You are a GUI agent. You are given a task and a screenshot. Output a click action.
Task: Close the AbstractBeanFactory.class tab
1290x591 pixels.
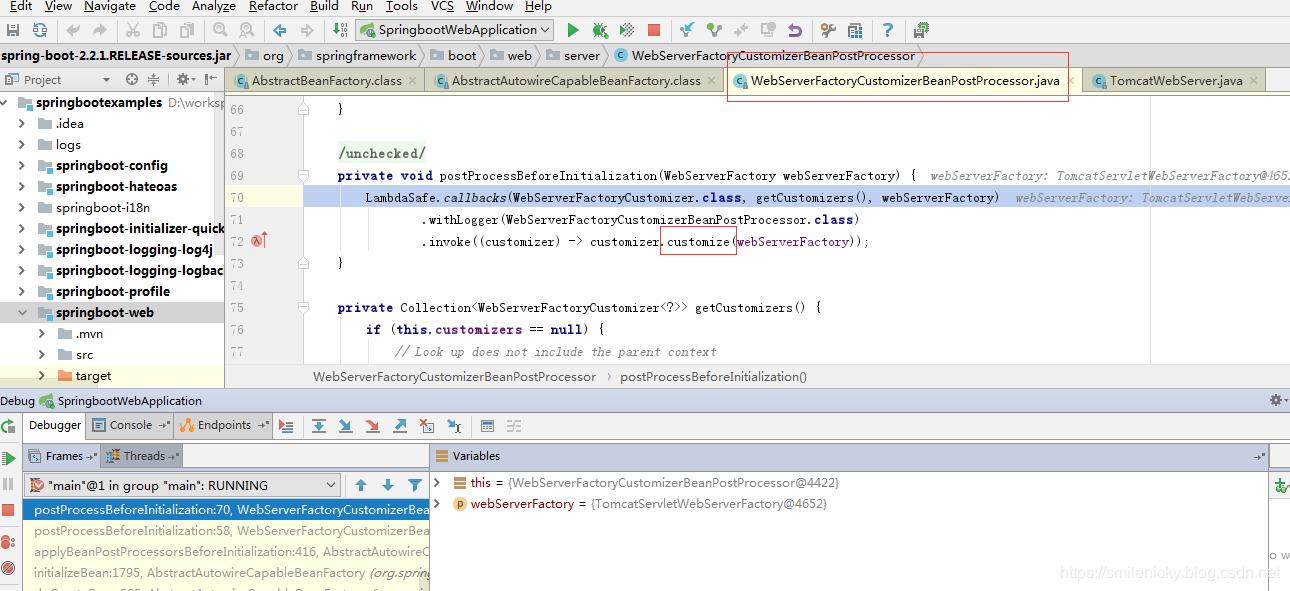pyautogui.click(x=413, y=81)
